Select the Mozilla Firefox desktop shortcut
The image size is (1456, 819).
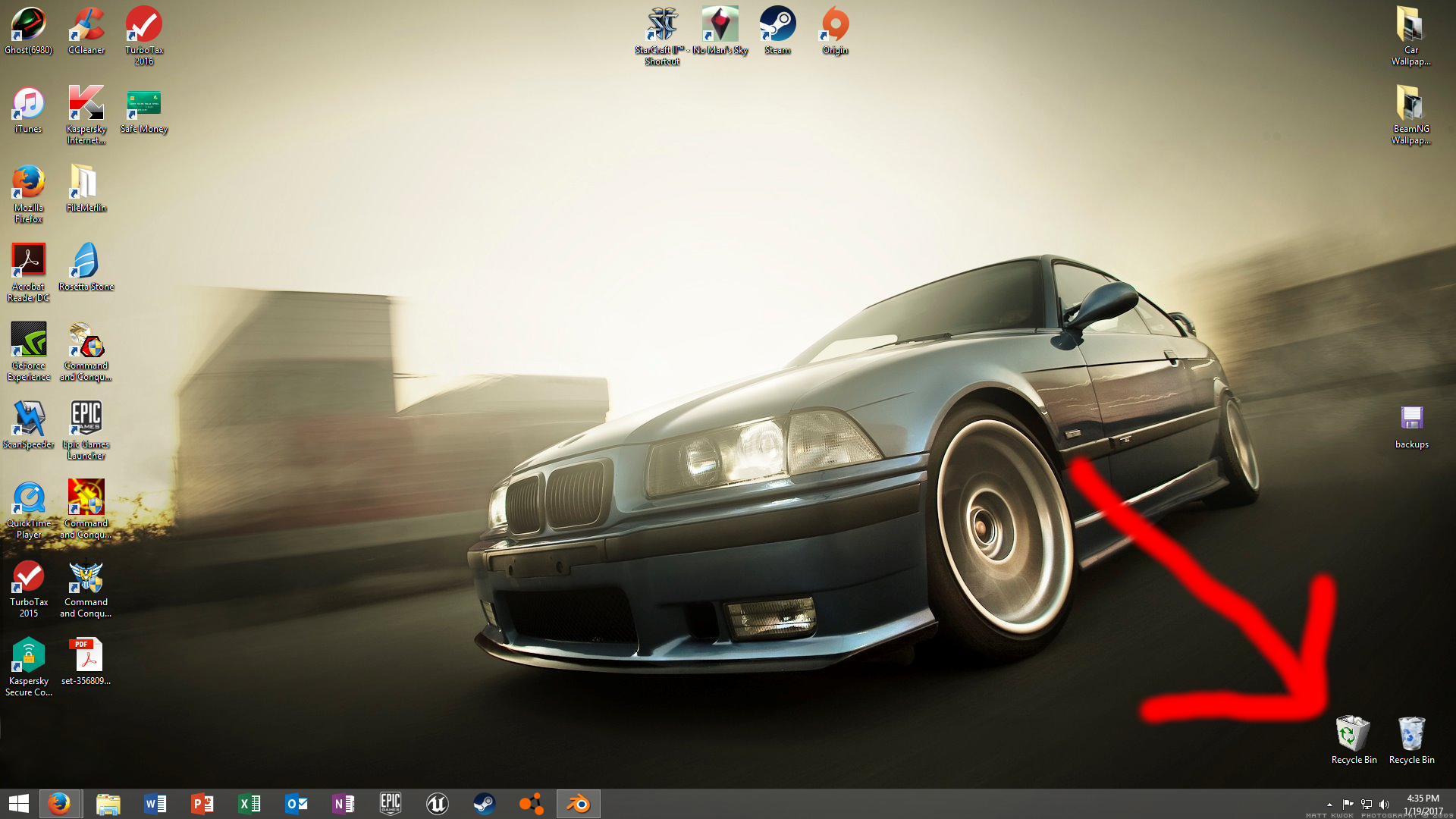pyautogui.click(x=28, y=193)
